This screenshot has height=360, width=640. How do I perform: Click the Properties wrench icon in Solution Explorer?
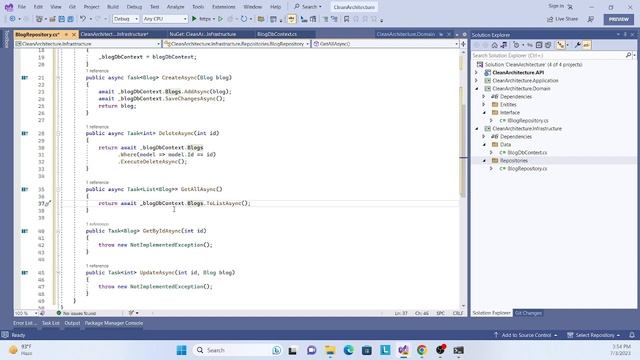click(577, 45)
